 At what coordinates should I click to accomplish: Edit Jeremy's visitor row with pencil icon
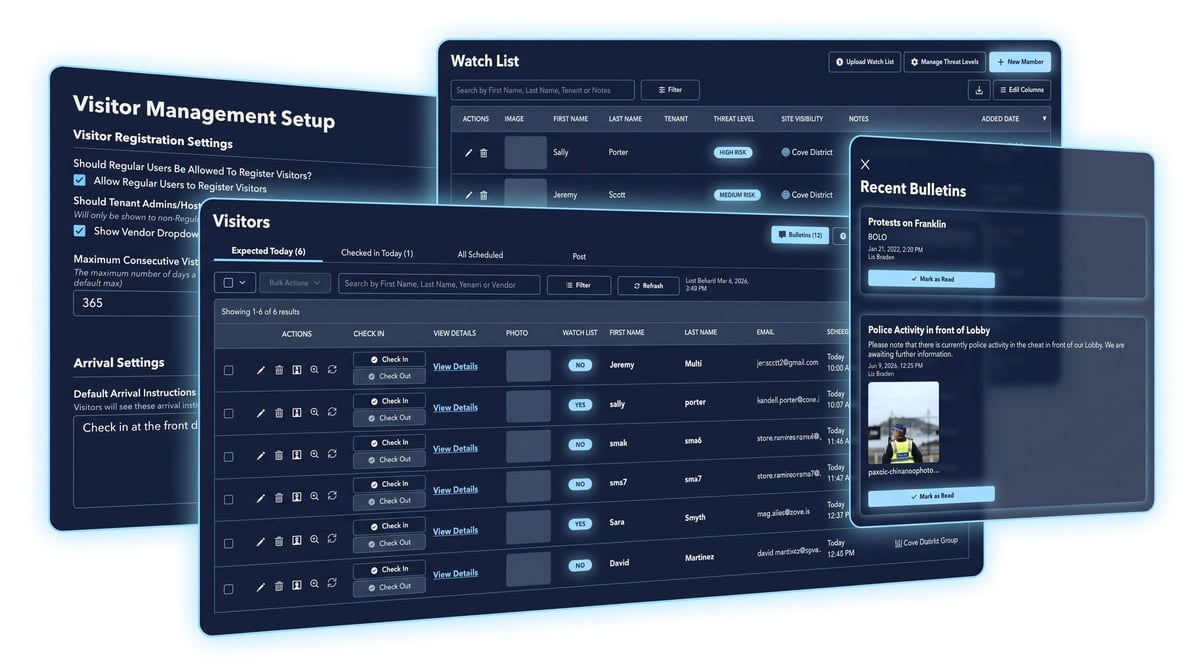pyautogui.click(x=261, y=370)
